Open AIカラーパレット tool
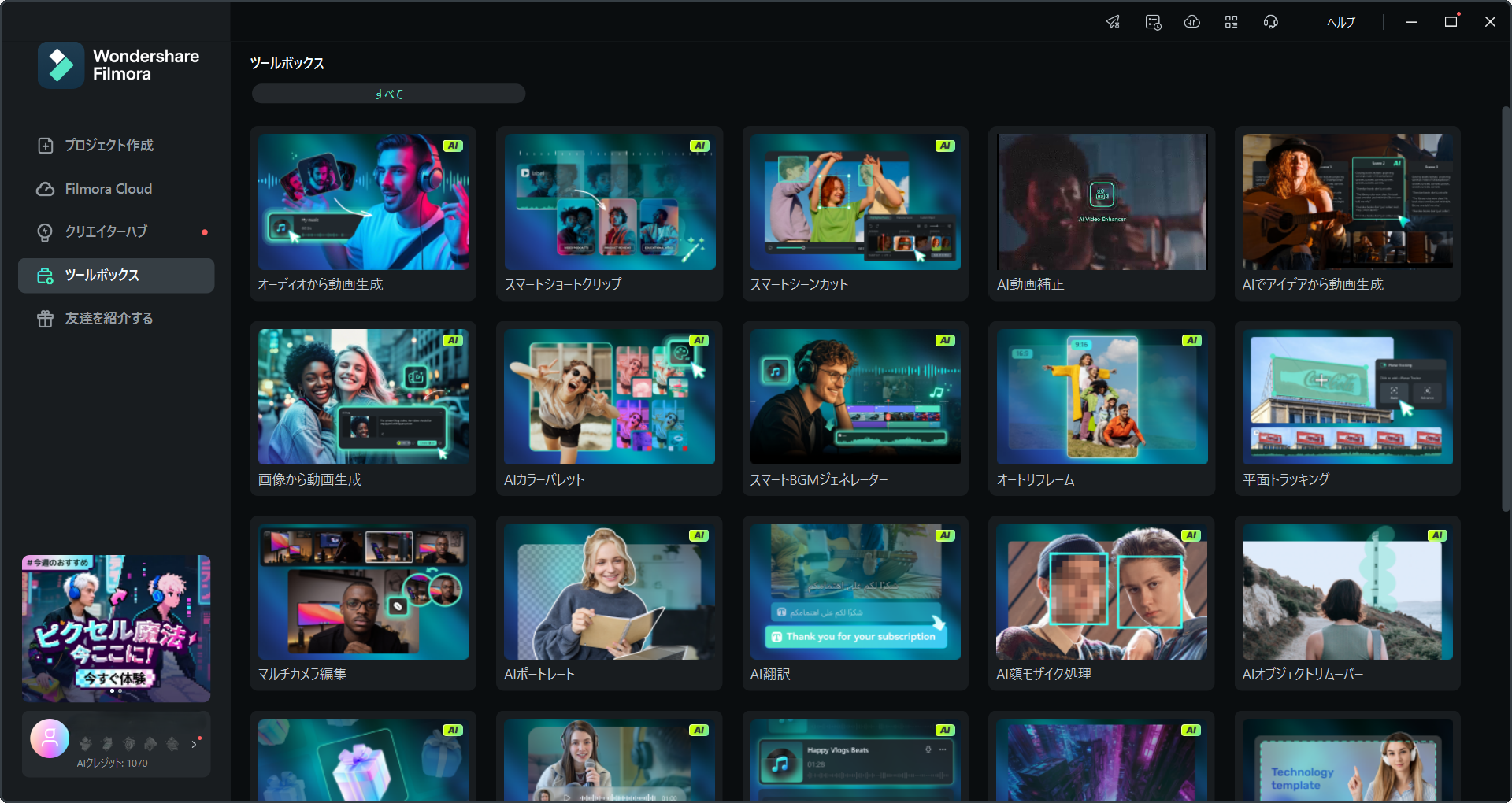 click(610, 409)
